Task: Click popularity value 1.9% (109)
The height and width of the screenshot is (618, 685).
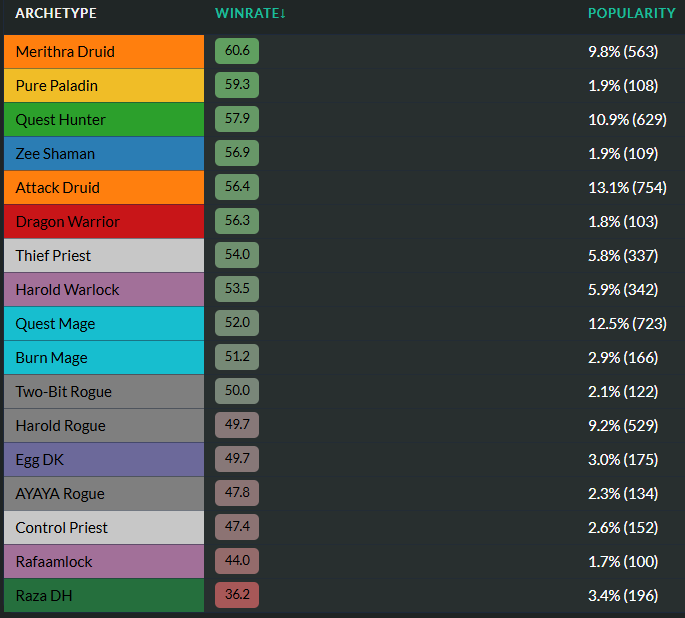Action: 623,154
